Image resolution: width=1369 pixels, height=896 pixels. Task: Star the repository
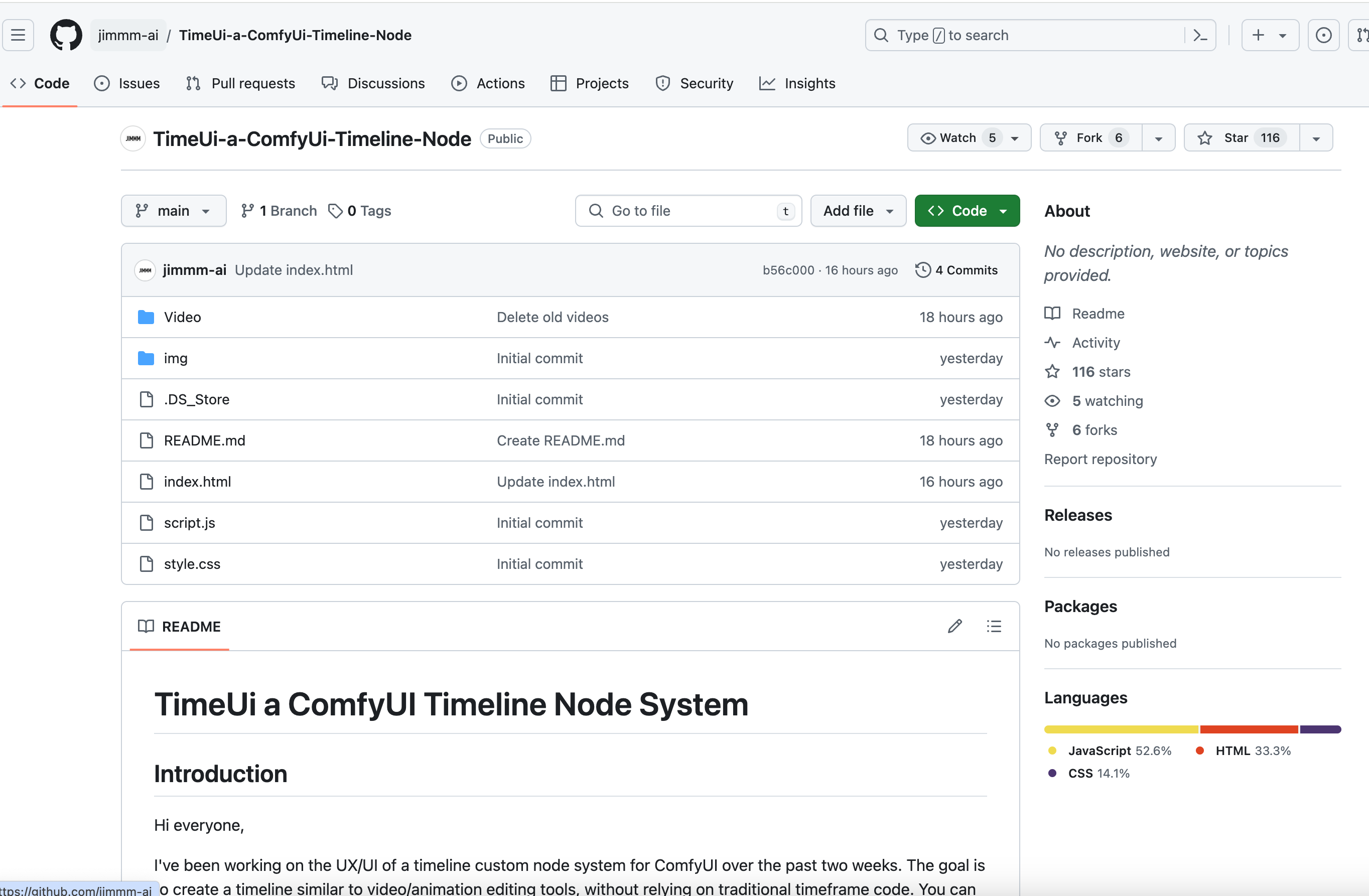click(x=1242, y=138)
